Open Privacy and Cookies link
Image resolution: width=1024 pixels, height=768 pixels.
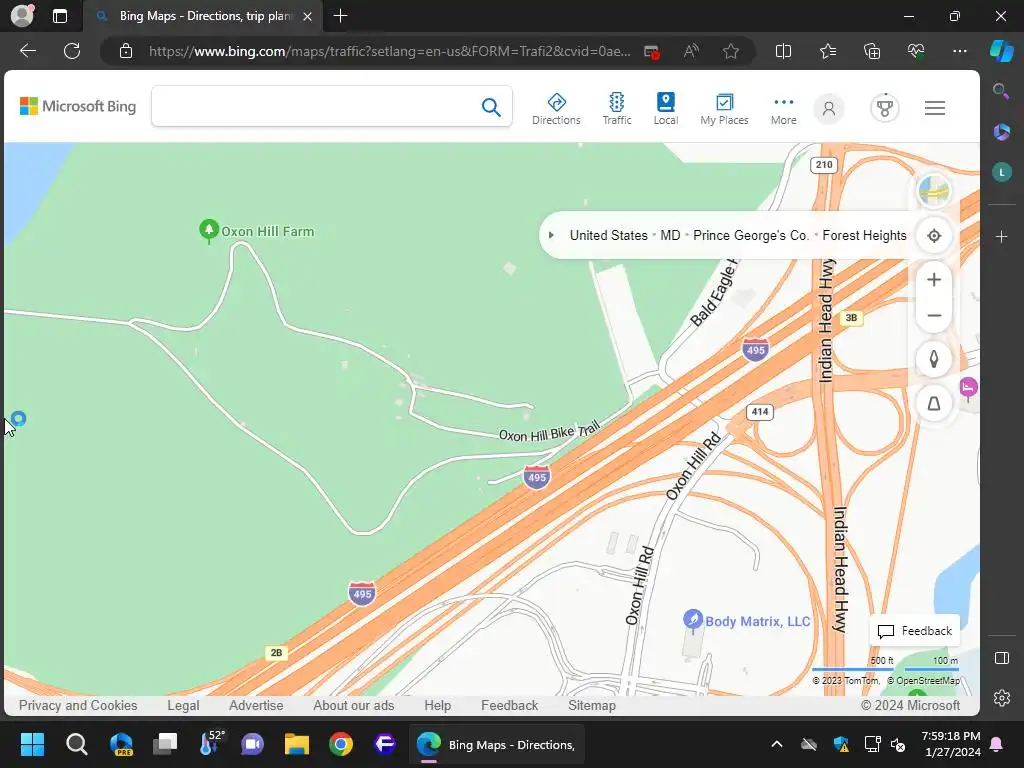pos(78,705)
